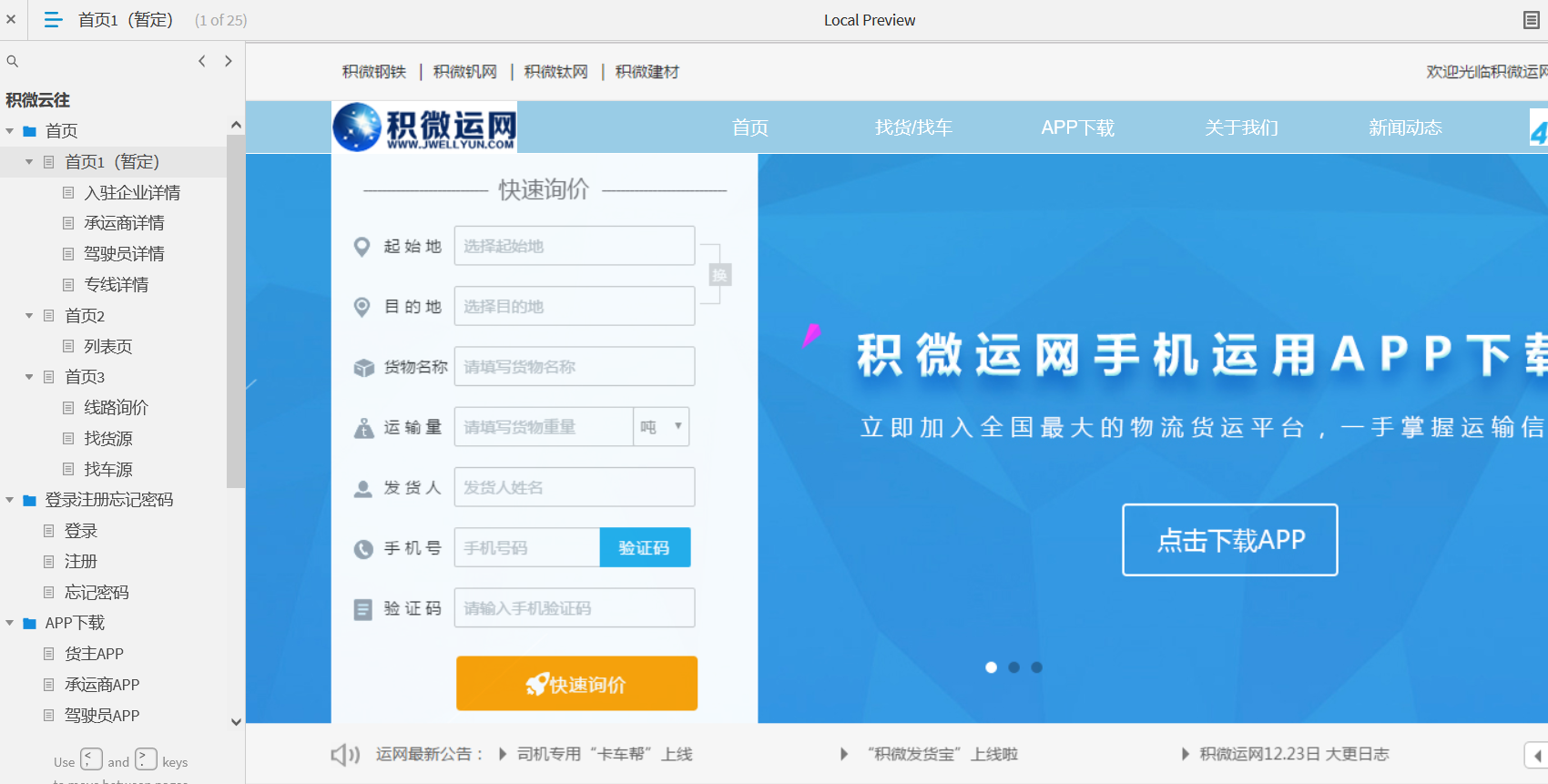Click the 验证码 send button

coord(645,547)
